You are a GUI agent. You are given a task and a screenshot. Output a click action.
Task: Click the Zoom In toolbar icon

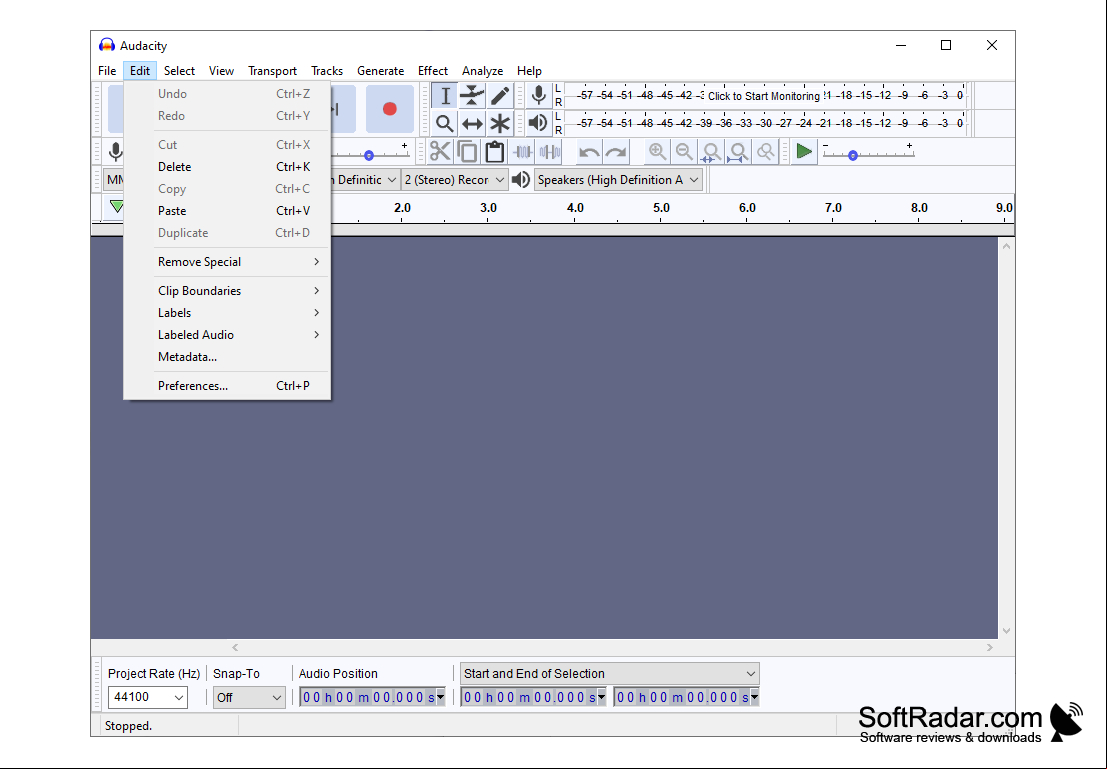[x=657, y=152]
